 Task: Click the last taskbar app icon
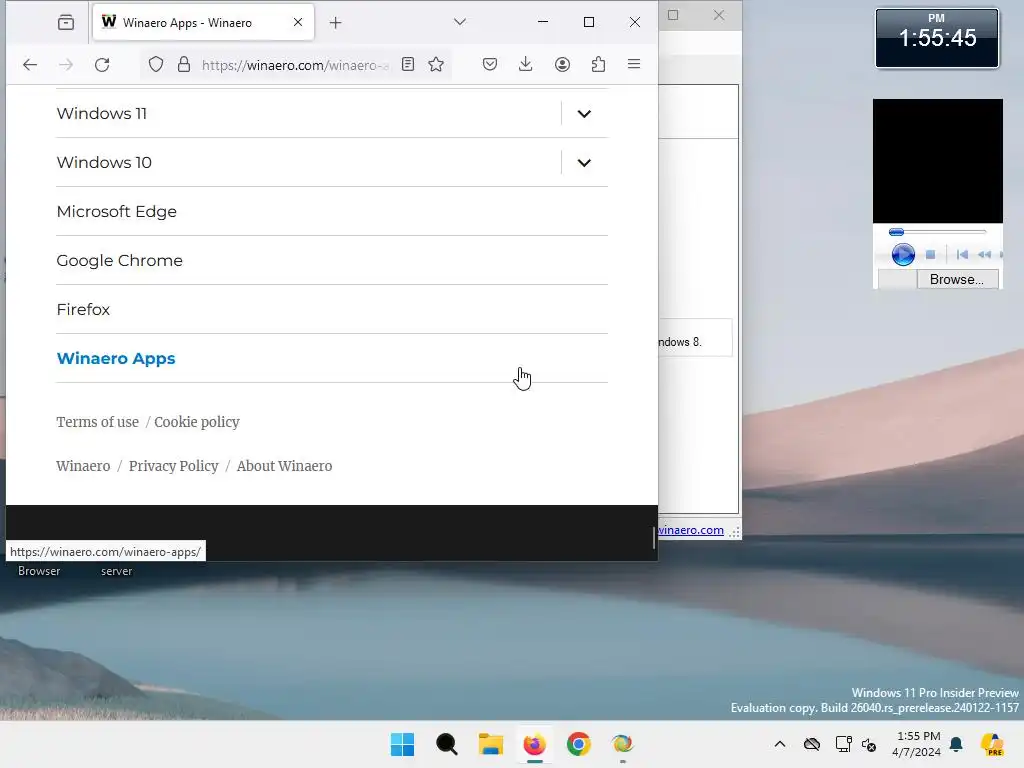pyautogui.click(x=622, y=744)
